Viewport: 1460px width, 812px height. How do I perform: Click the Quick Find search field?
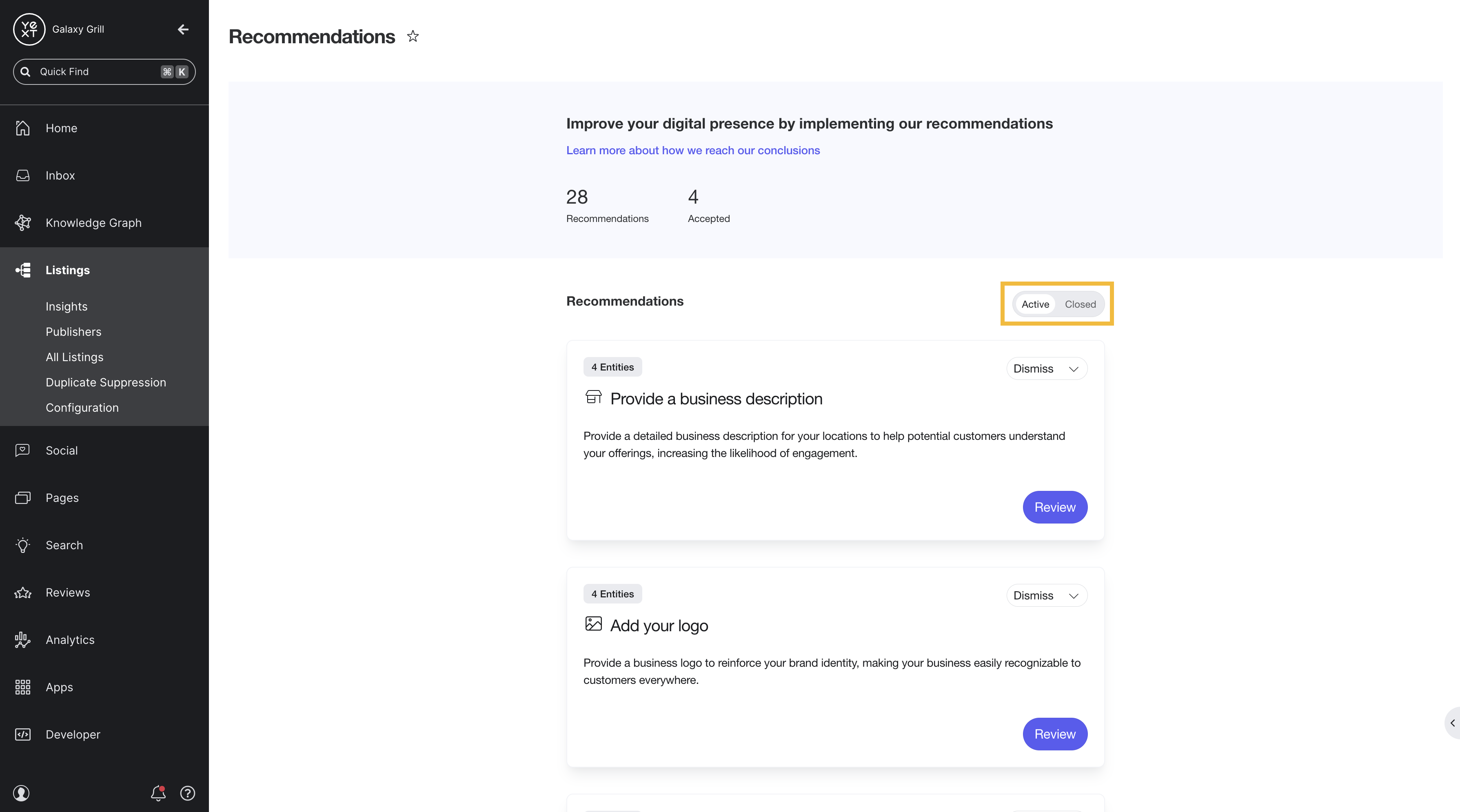(x=104, y=72)
